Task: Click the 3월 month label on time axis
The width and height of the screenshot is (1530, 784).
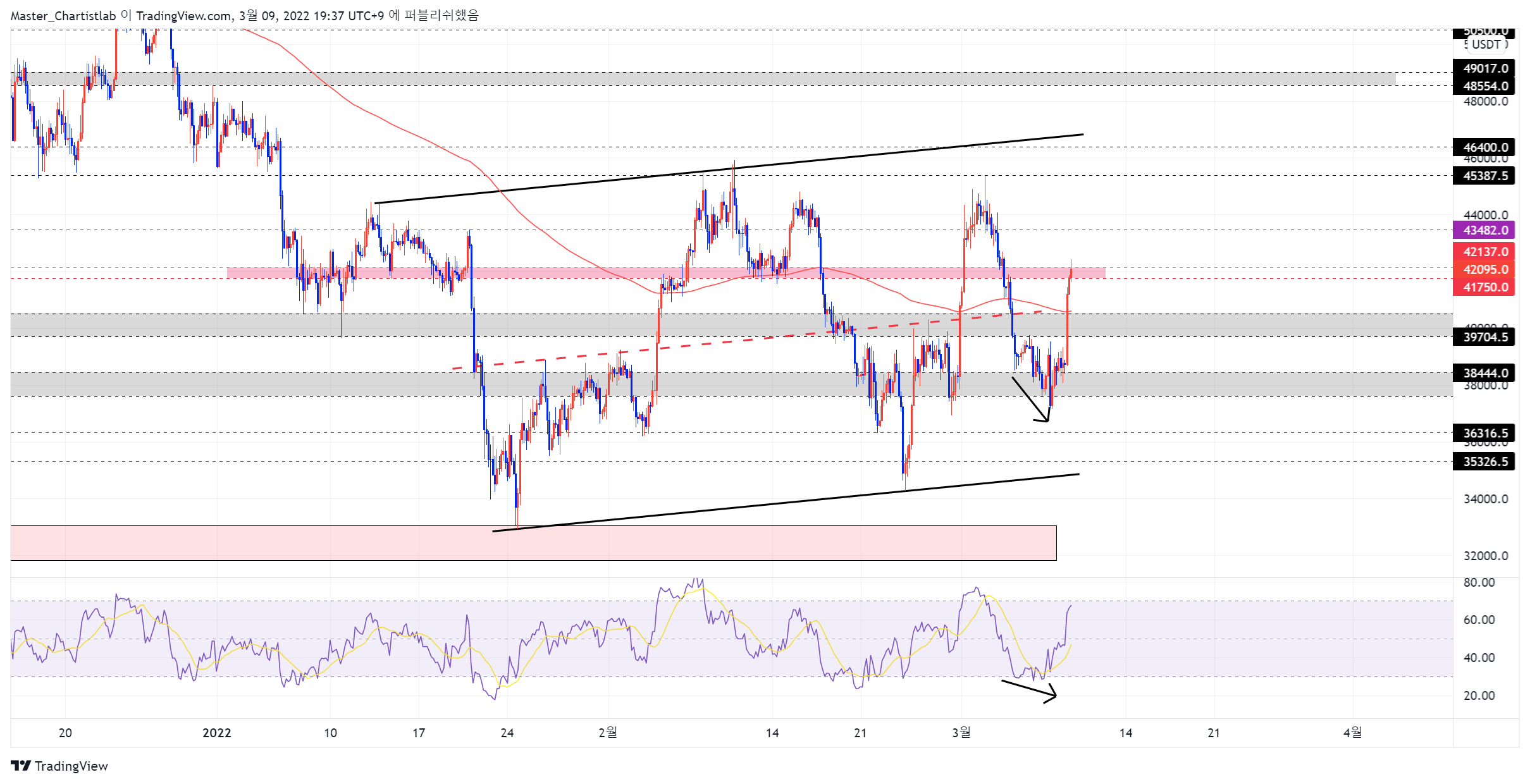Action: pos(961,733)
